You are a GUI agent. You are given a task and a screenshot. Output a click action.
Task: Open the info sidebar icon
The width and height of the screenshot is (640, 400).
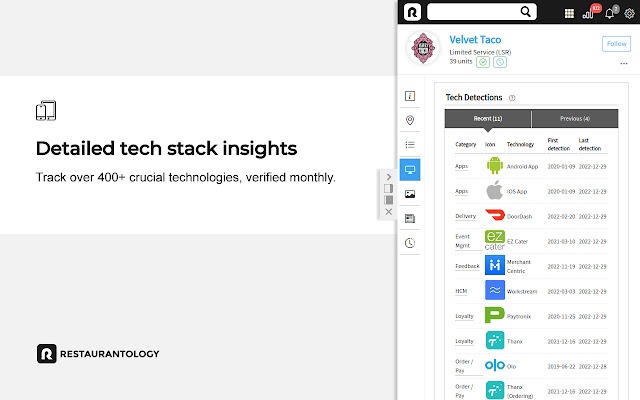point(410,96)
